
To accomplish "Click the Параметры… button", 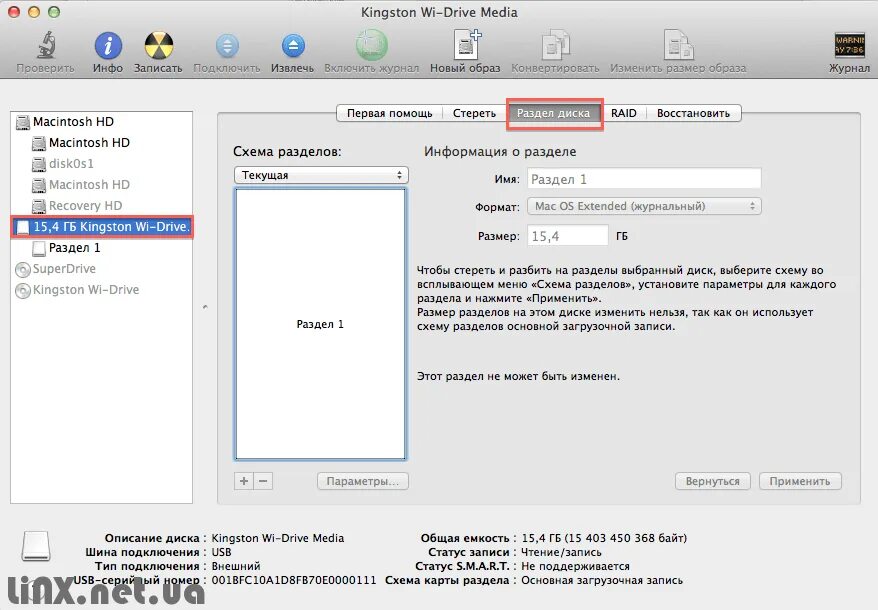I will point(363,481).
